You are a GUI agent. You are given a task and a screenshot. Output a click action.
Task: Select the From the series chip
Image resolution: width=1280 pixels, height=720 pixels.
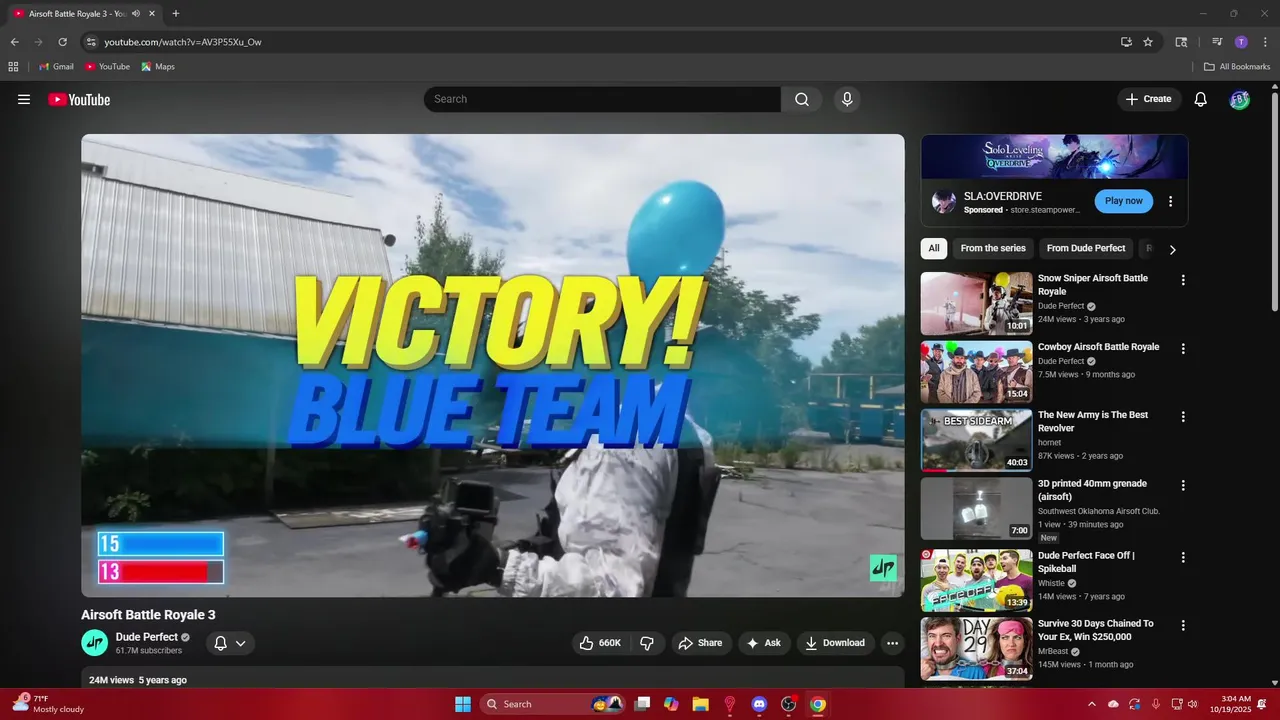click(993, 249)
